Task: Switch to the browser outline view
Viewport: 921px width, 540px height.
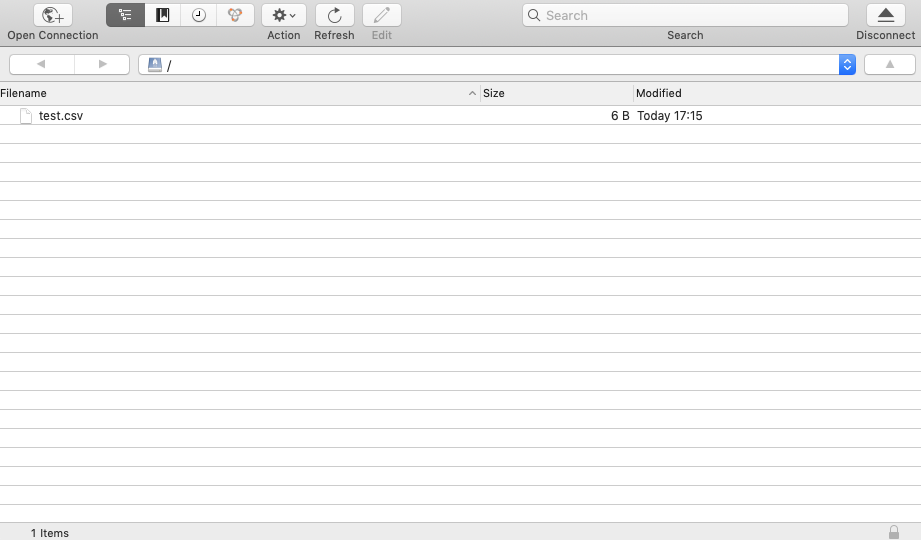Action: click(125, 15)
